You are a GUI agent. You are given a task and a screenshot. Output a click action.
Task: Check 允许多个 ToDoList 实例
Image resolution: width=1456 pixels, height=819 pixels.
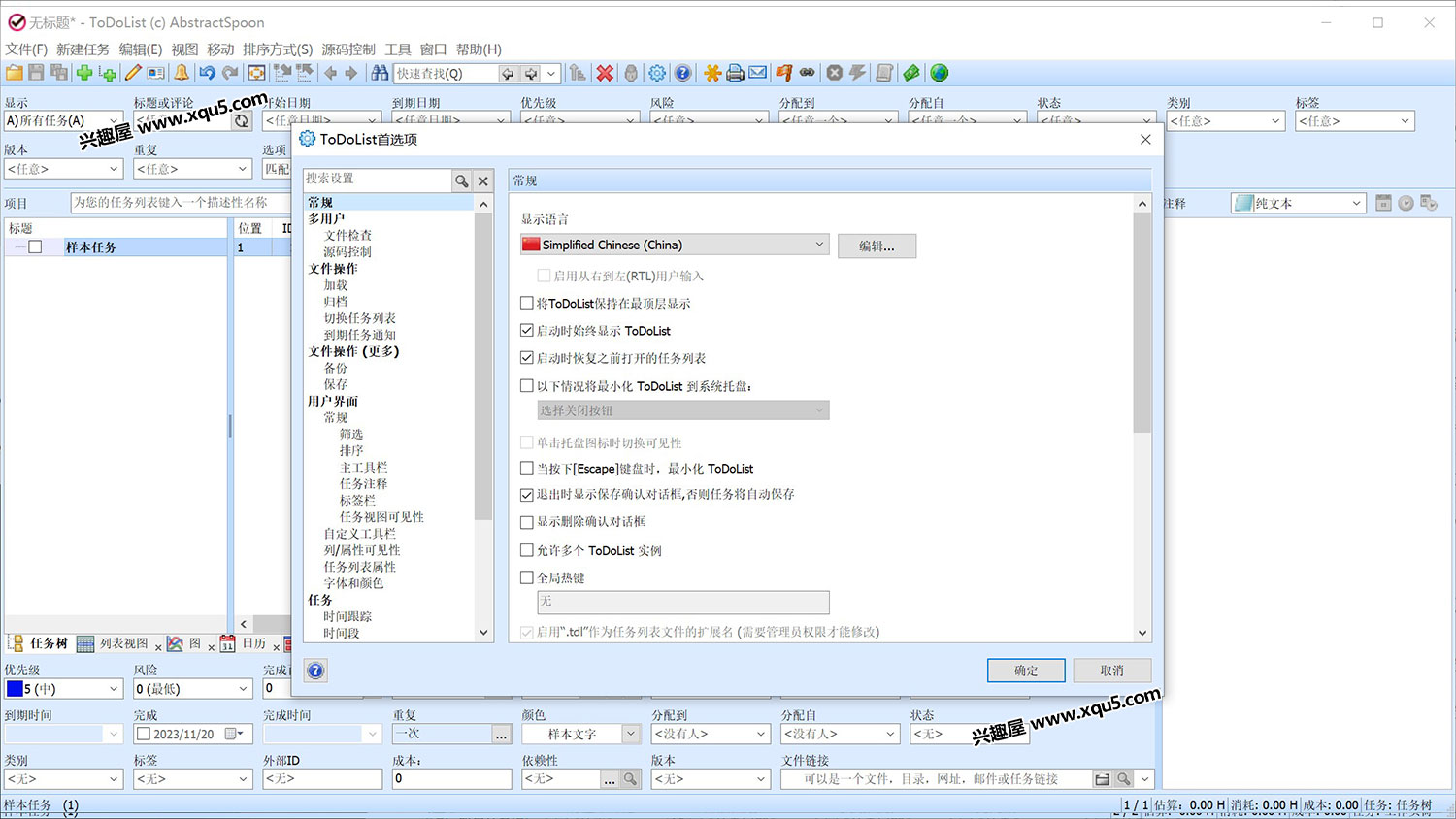[x=527, y=550]
